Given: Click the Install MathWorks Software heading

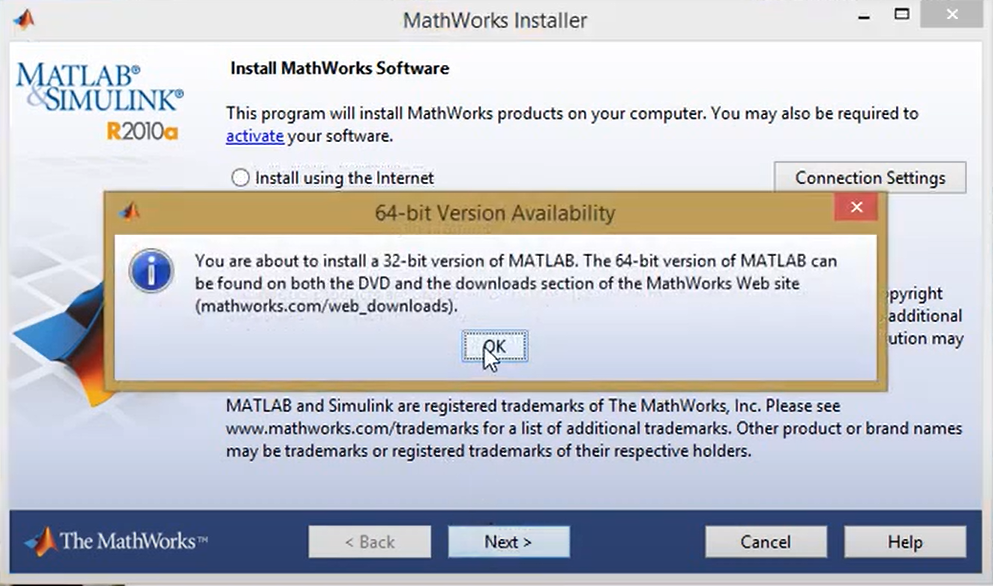Looking at the screenshot, I should pyautogui.click(x=339, y=69).
